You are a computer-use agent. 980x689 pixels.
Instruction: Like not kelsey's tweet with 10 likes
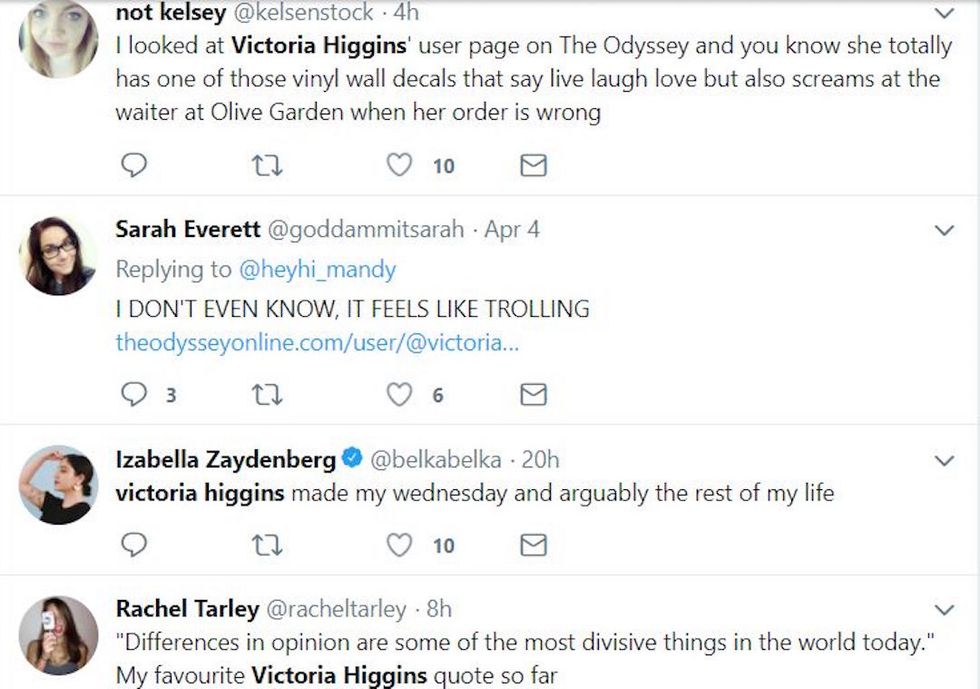click(400, 165)
